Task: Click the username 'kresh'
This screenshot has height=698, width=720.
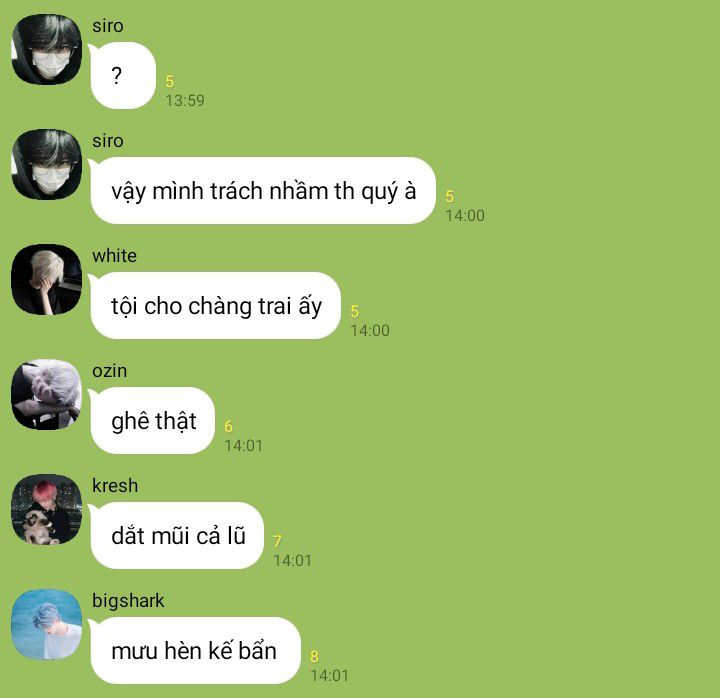Action: coord(115,486)
